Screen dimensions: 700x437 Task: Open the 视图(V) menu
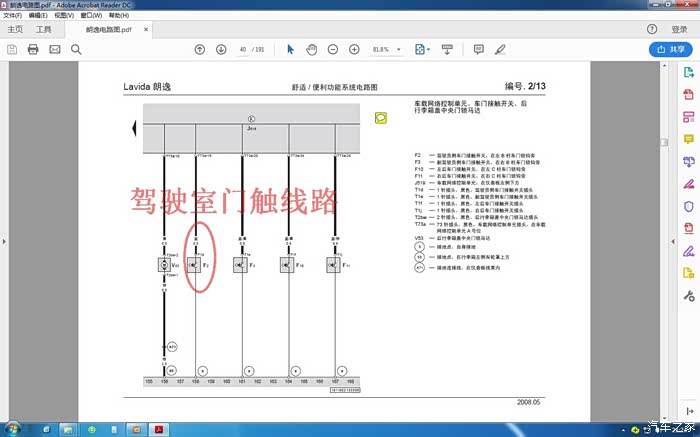64,15
